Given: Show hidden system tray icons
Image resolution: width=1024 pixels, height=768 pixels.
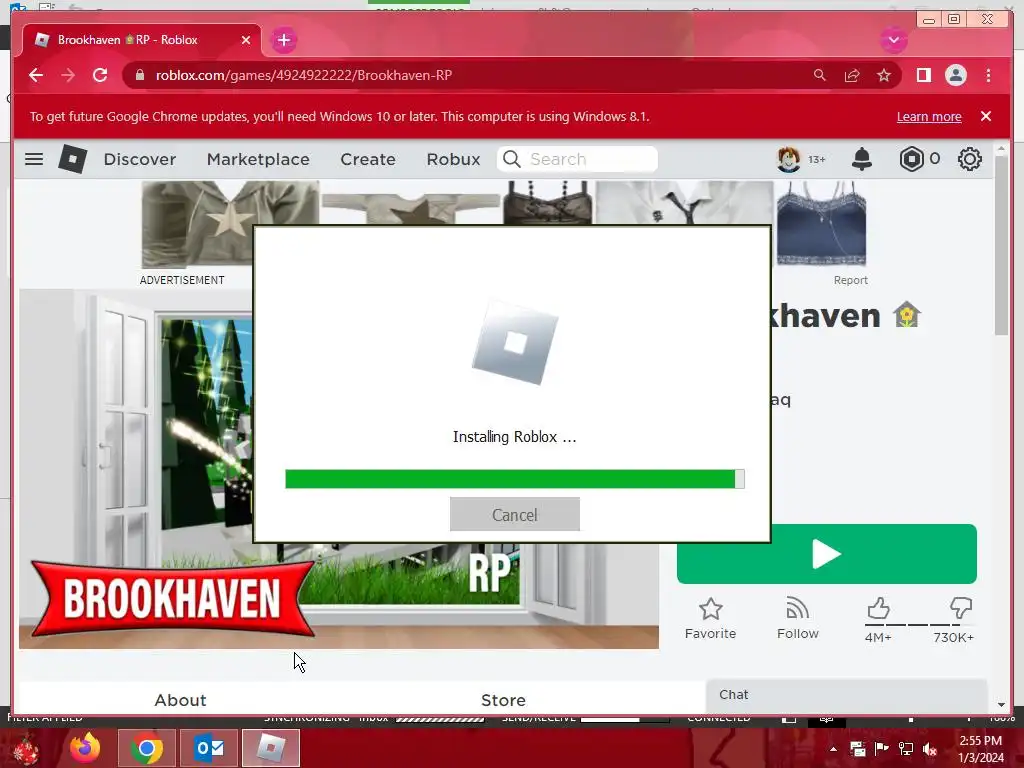Looking at the screenshot, I should [833, 749].
